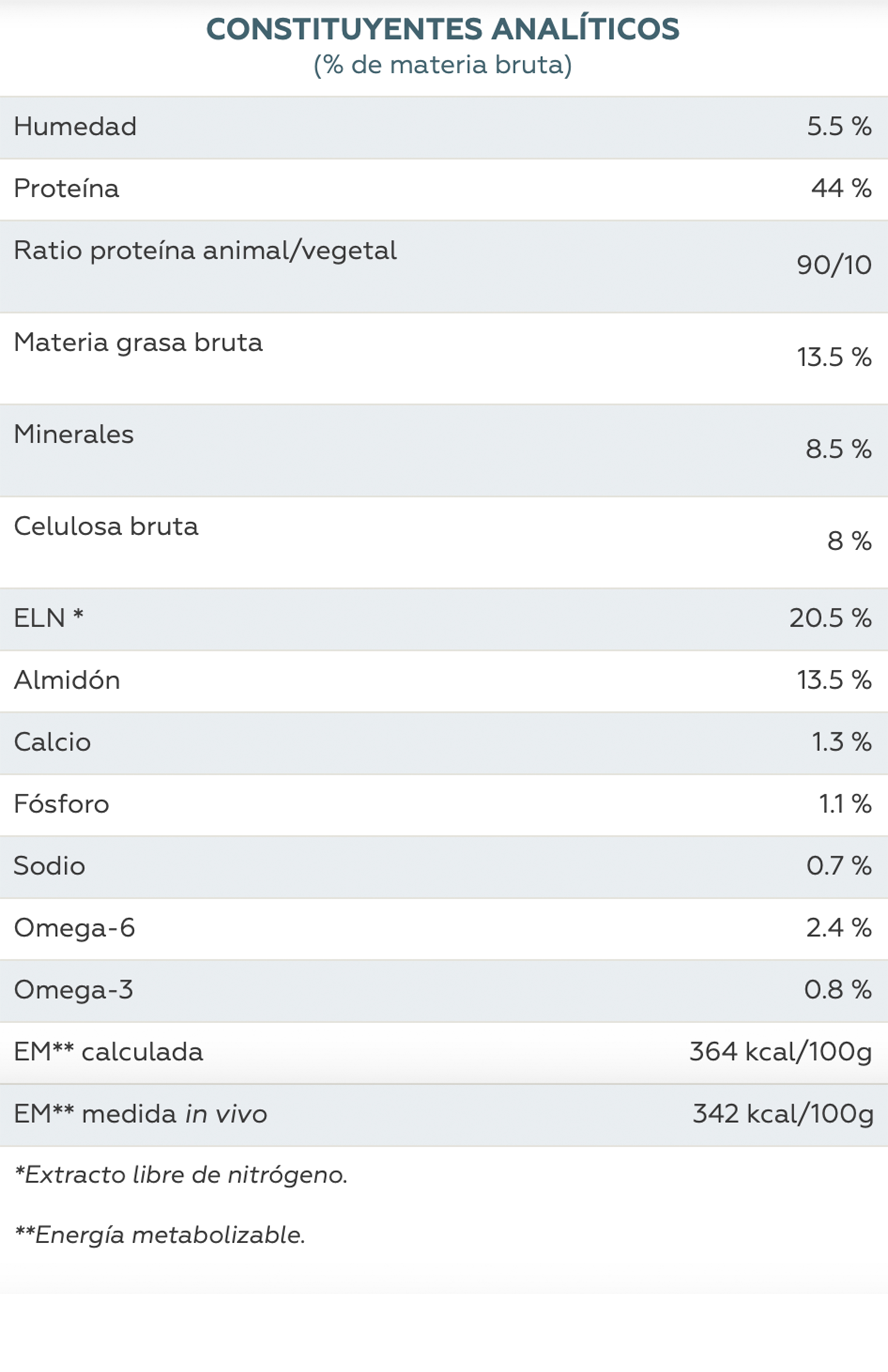Screen dimensions: 888x1372
Task: Click the Omega-6 row label
Action: [74, 928]
